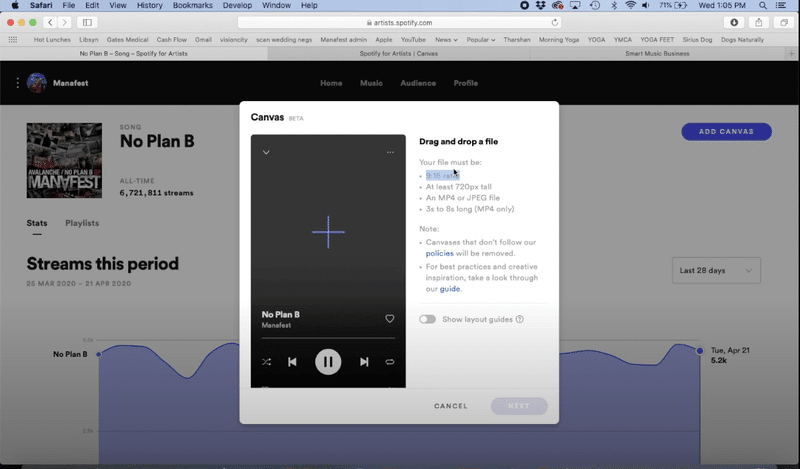Toggle the Safari sidebar button
The width and height of the screenshot is (800, 469).
tap(87, 22)
